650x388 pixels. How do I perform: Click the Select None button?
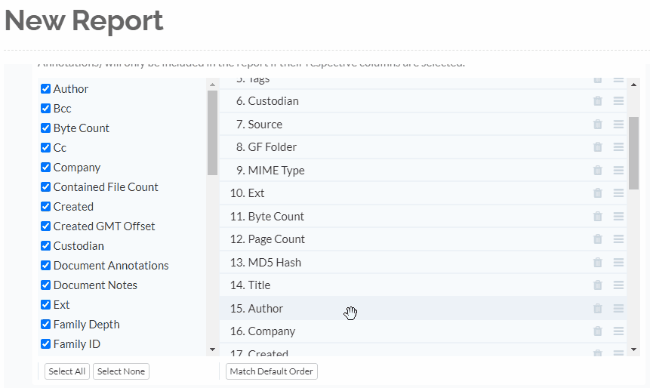click(x=121, y=371)
